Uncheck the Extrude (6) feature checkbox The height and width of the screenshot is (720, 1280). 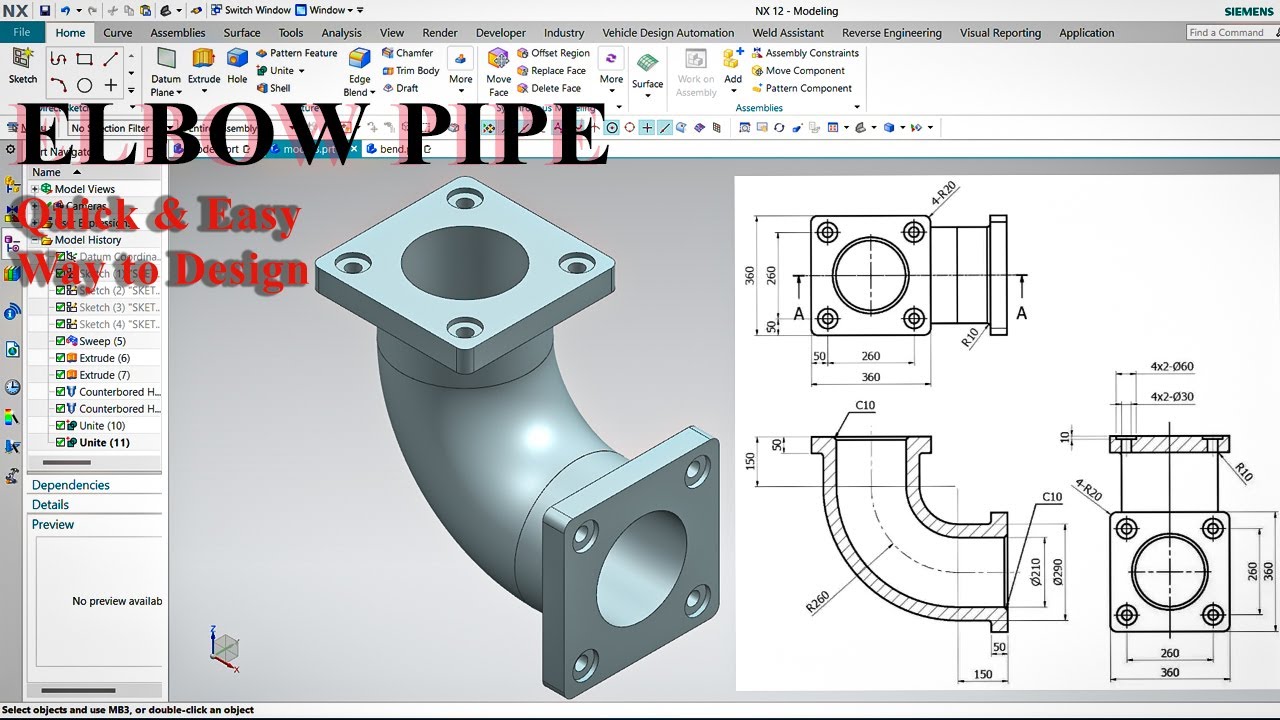(x=61, y=358)
